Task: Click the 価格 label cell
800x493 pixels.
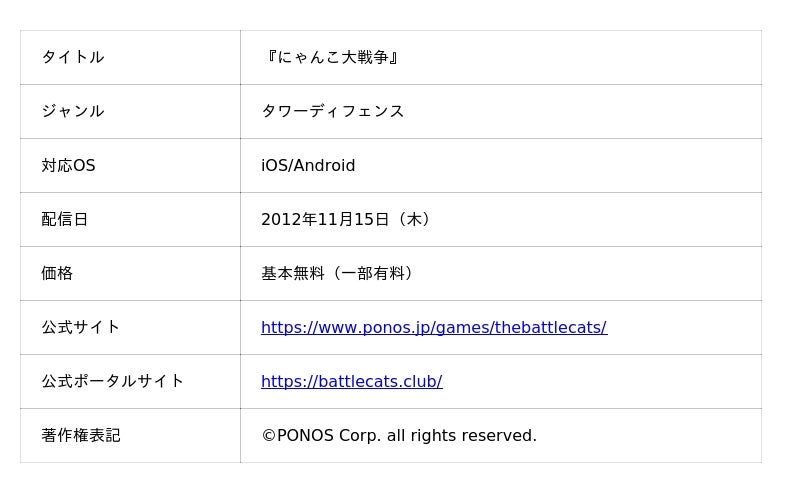Action: pos(131,274)
